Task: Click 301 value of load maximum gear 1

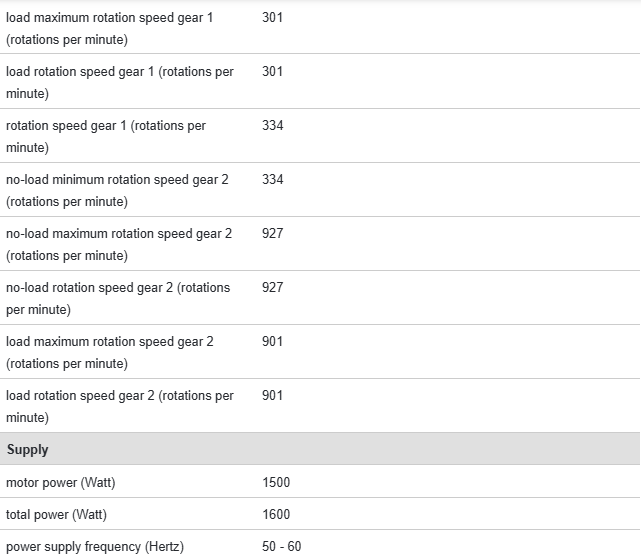Action: click(273, 18)
